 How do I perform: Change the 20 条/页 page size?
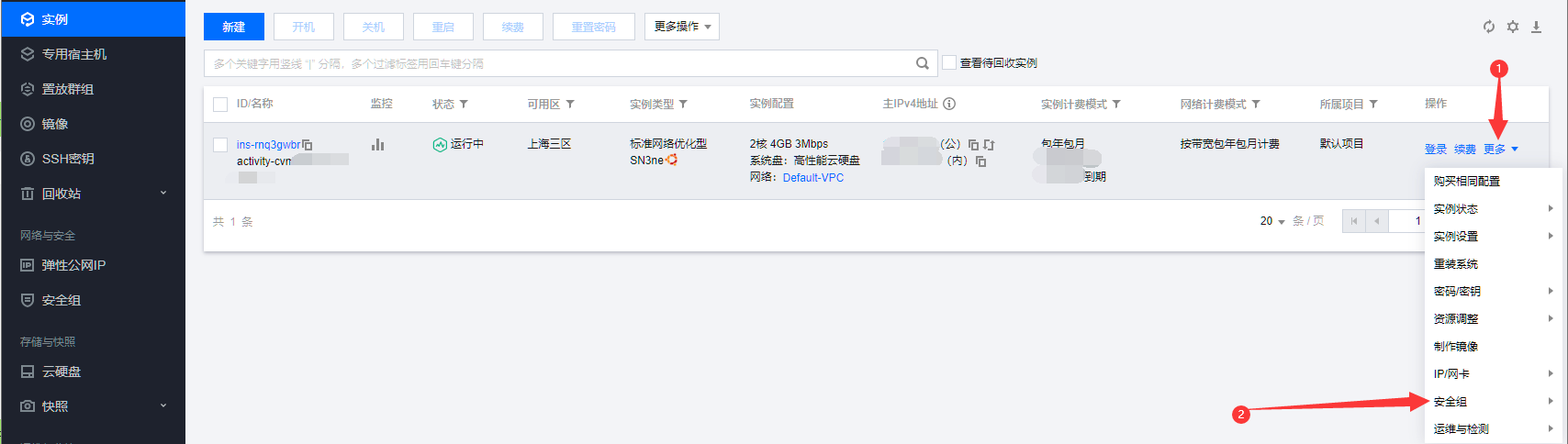[1272, 221]
